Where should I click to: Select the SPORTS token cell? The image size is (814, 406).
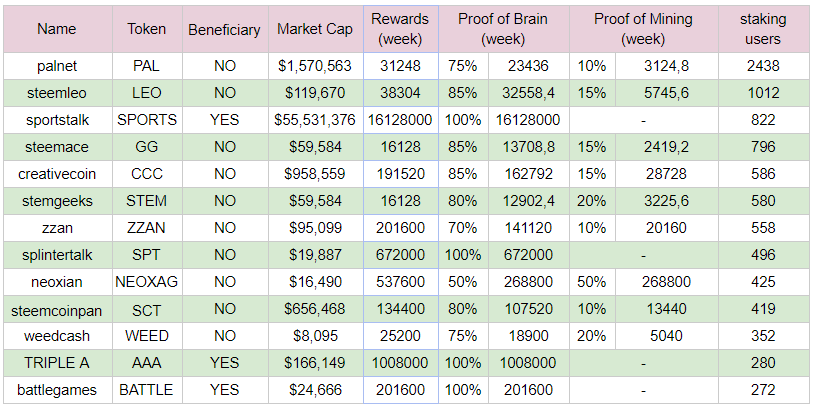tap(147, 120)
